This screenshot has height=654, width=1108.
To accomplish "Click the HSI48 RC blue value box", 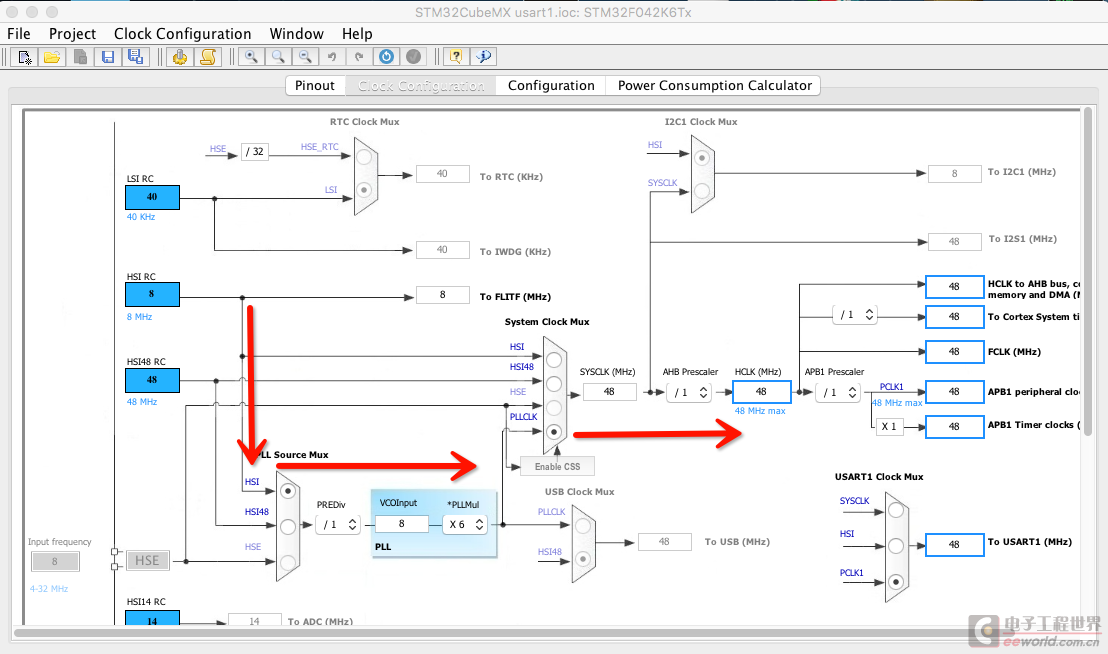I will [x=153, y=380].
